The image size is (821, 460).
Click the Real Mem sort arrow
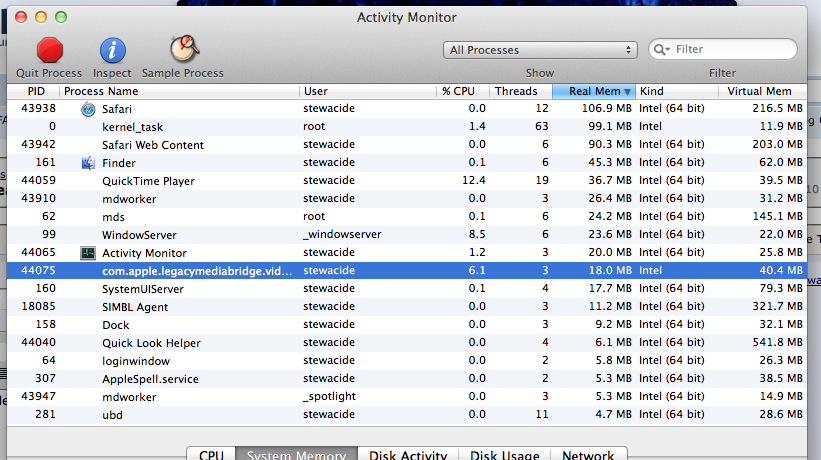pyautogui.click(x=627, y=92)
